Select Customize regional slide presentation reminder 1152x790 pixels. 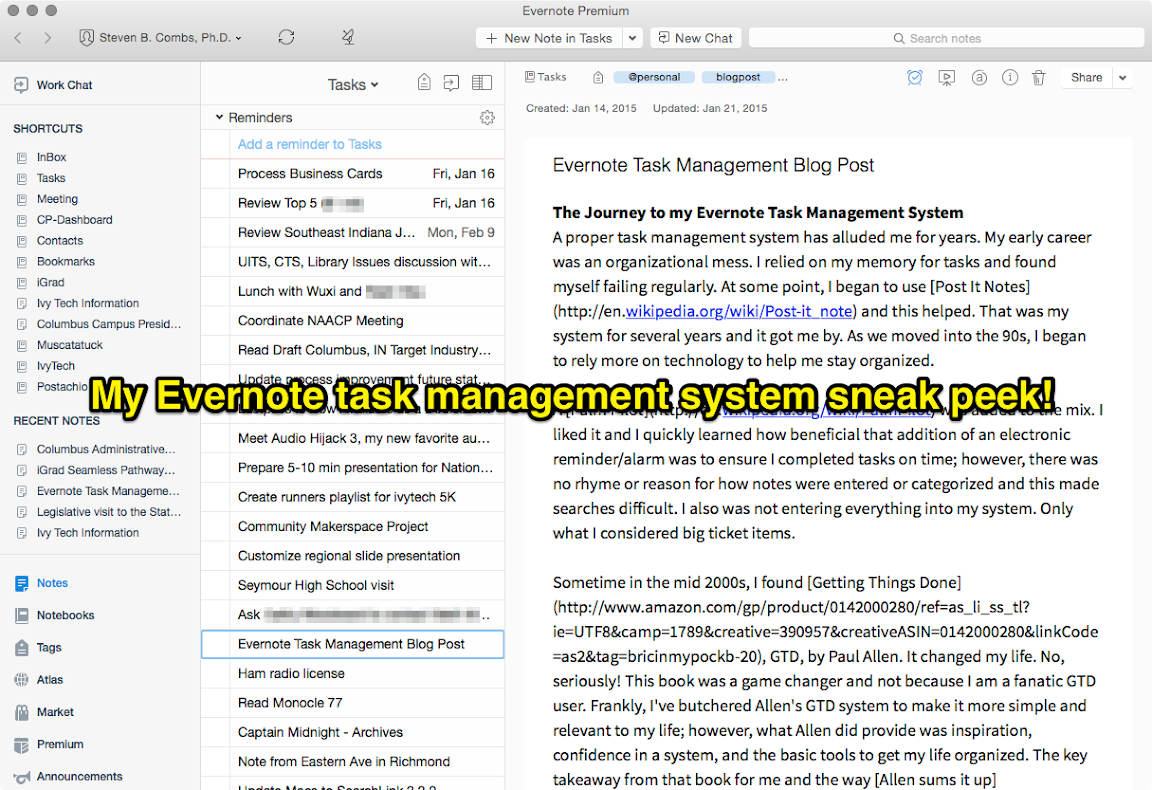click(x=353, y=556)
